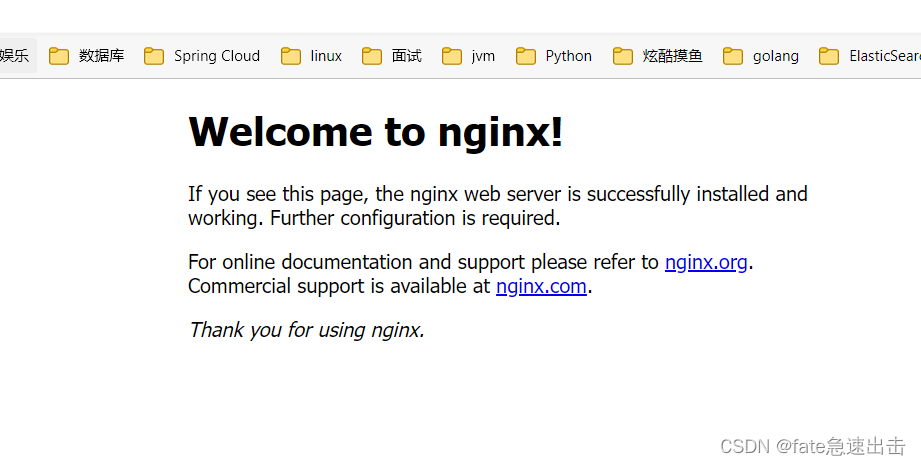Click the 'Thank you for using nginx.' text
Screen dimensions: 921x465
click(x=307, y=330)
